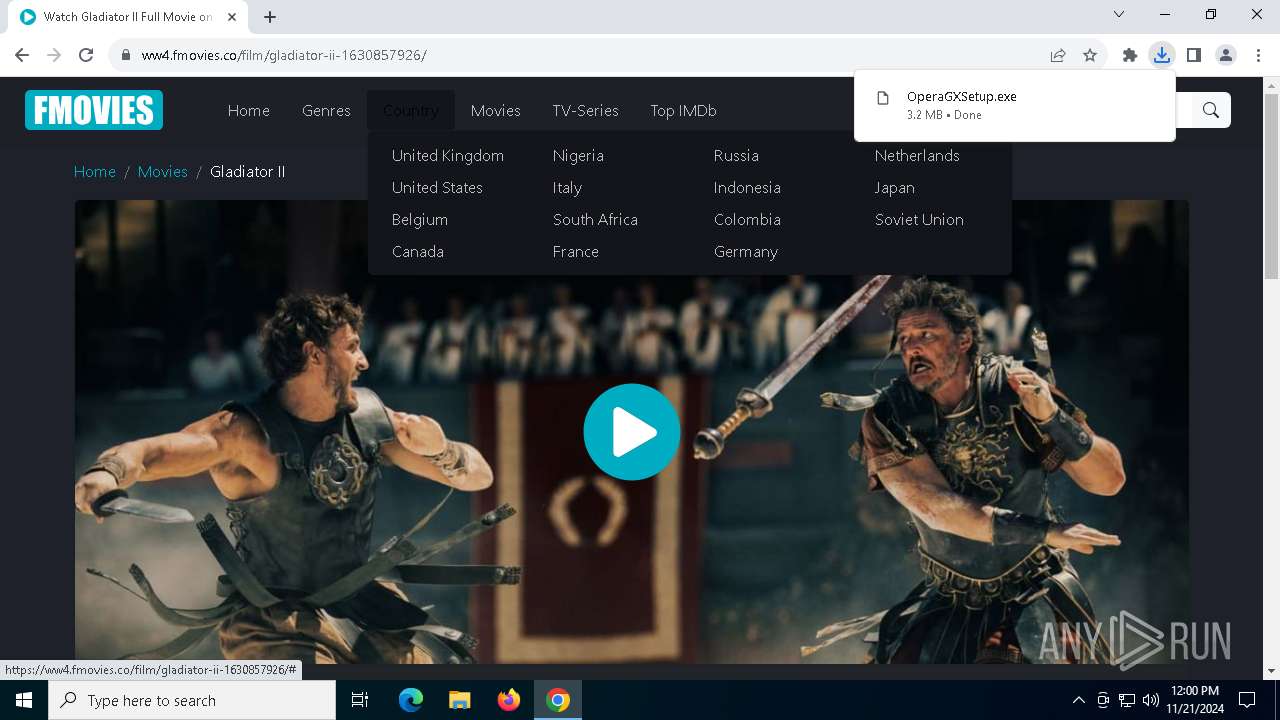1280x720 pixels.
Task: Launch Microsoft Edge from taskbar
Action: 411,700
